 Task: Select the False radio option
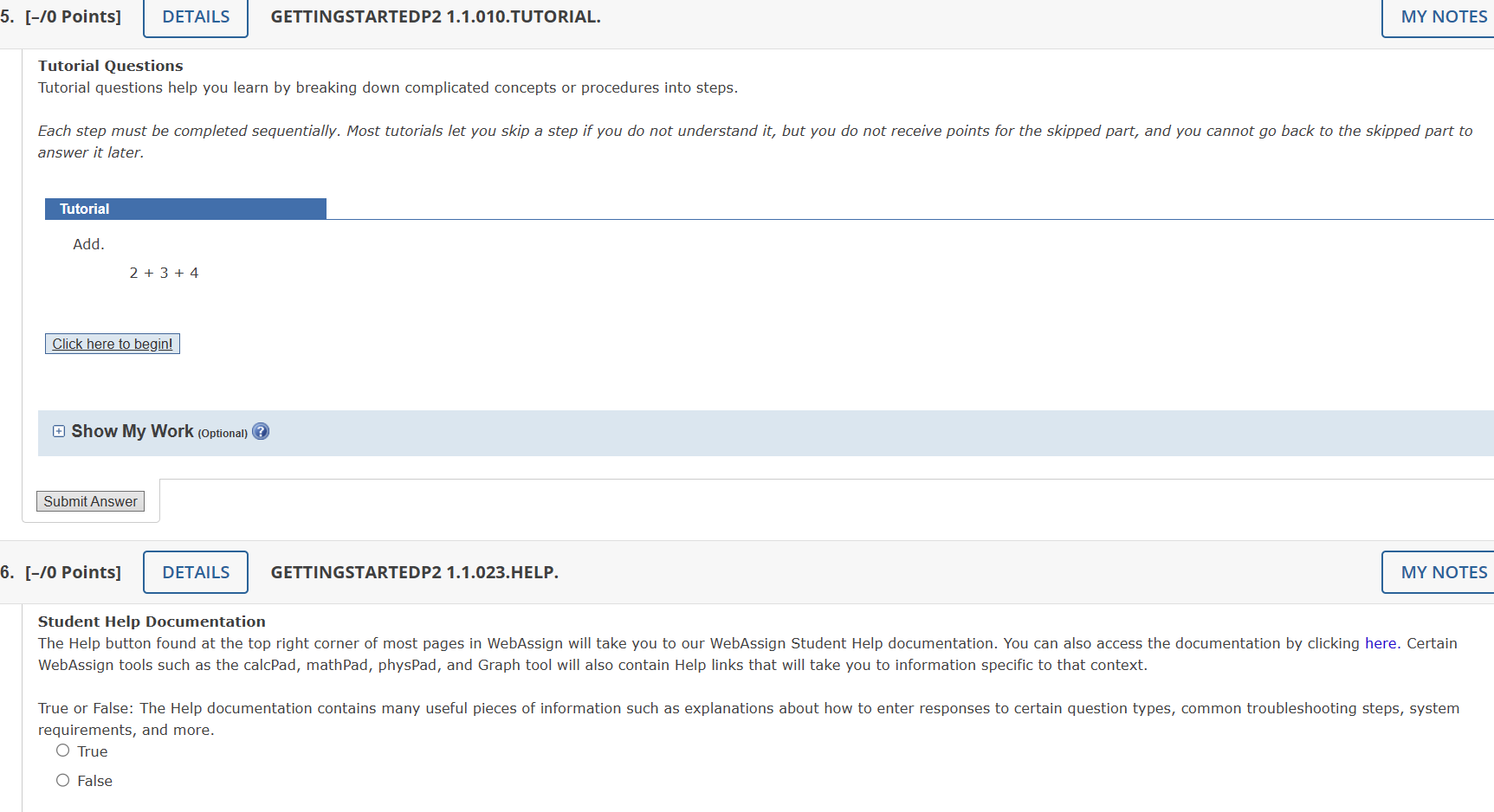pos(63,780)
